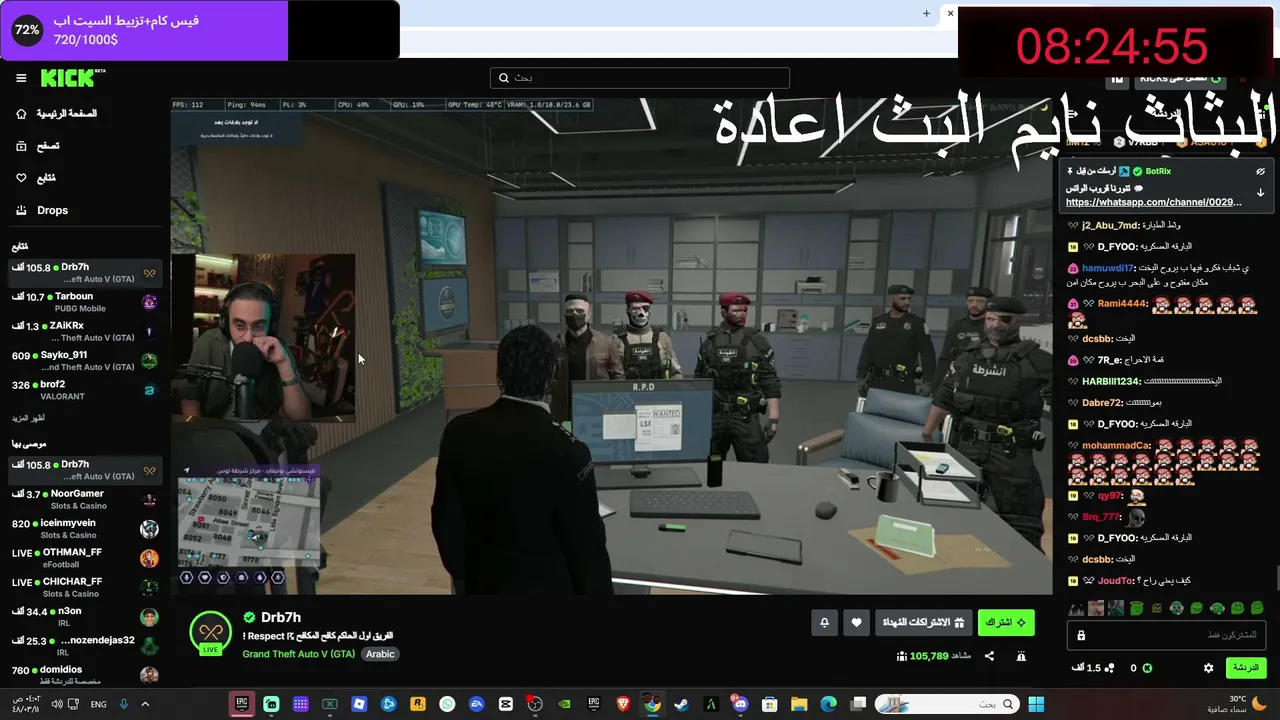
Task: Click the Arabic language tag
Action: point(380,654)
